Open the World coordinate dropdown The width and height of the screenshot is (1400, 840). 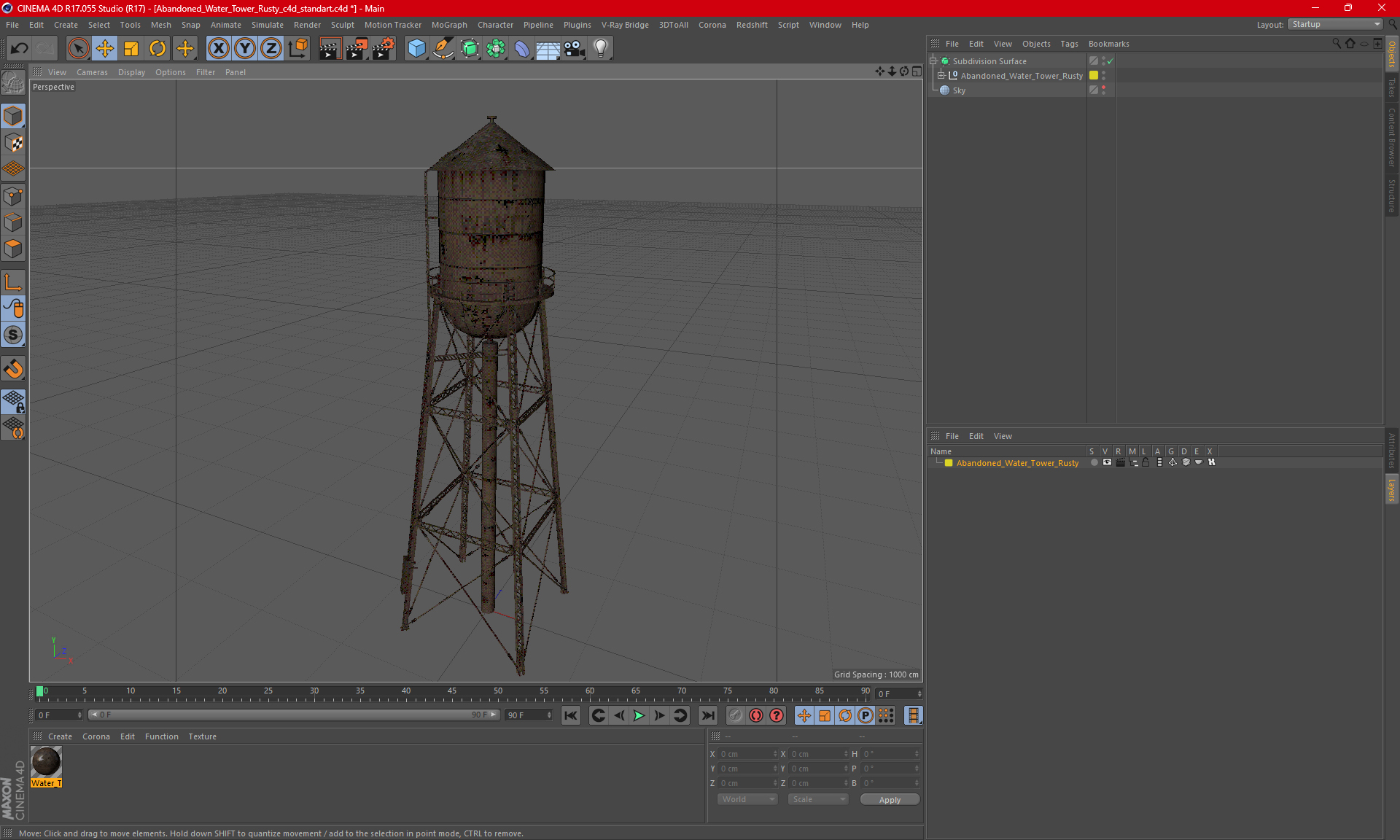click(747, 799)
